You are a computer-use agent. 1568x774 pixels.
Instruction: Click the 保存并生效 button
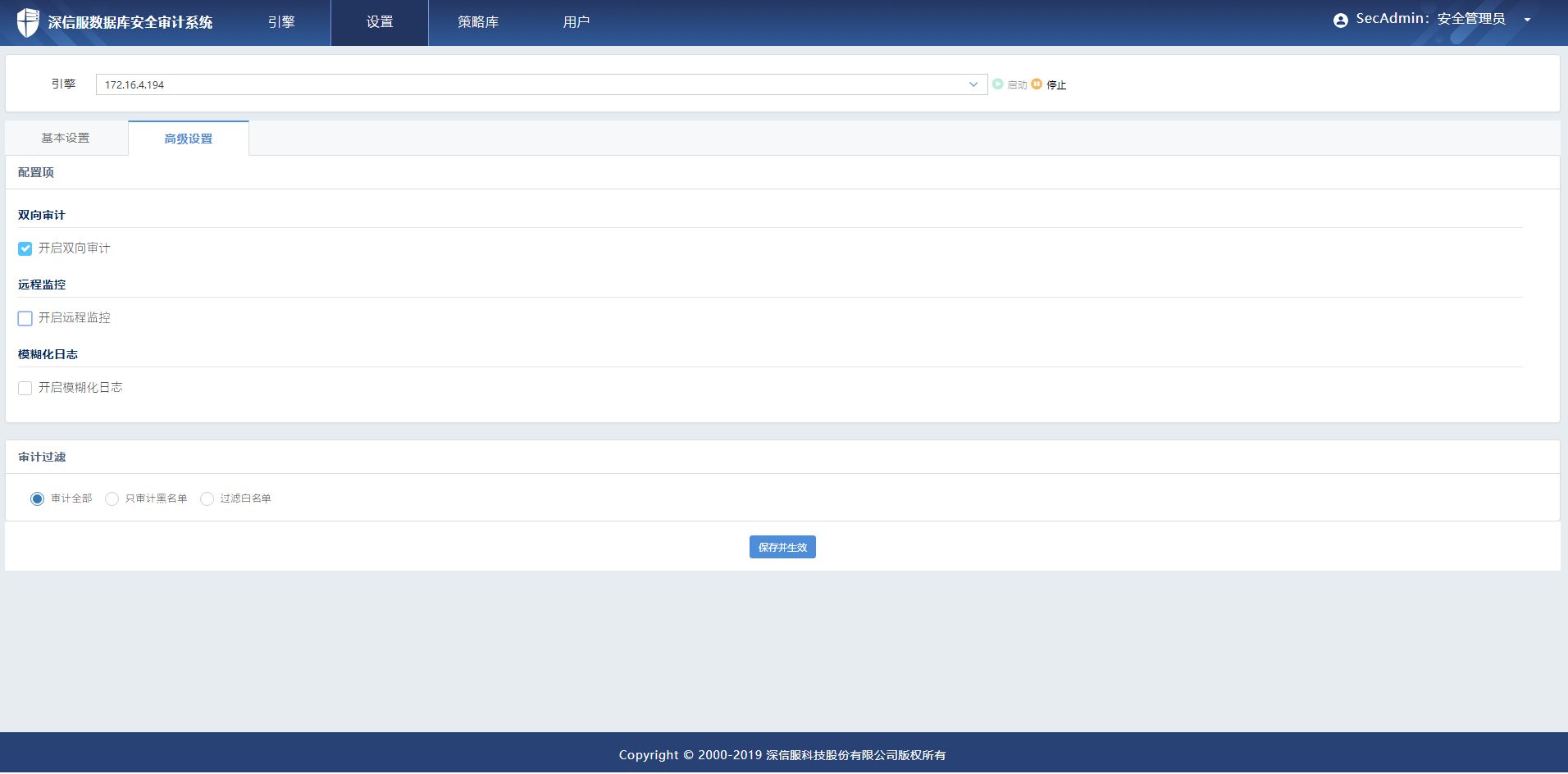[x=782, y=547]
